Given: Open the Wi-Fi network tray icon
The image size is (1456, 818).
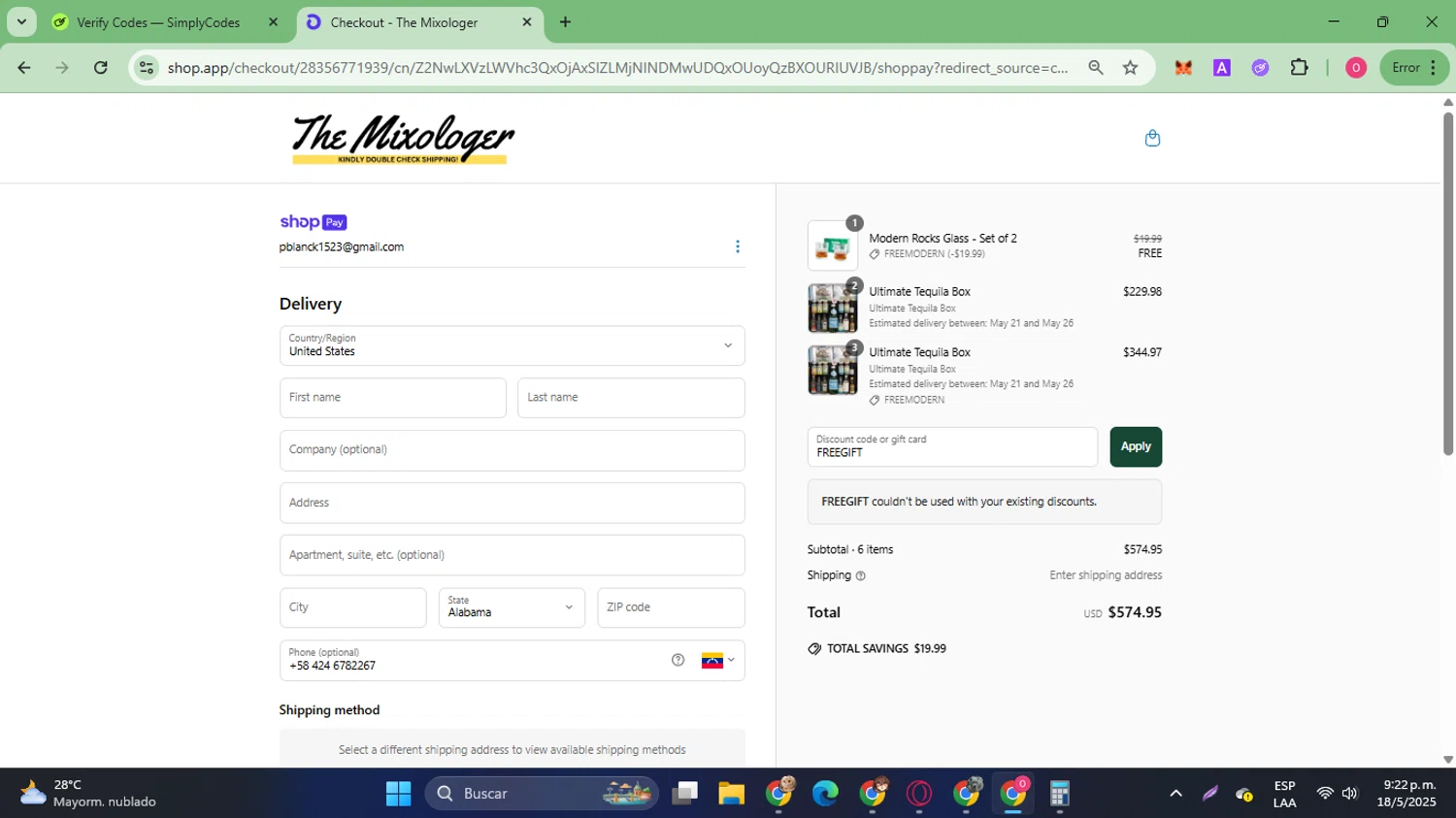Looking at the screenshot, I should [1325, 794].
